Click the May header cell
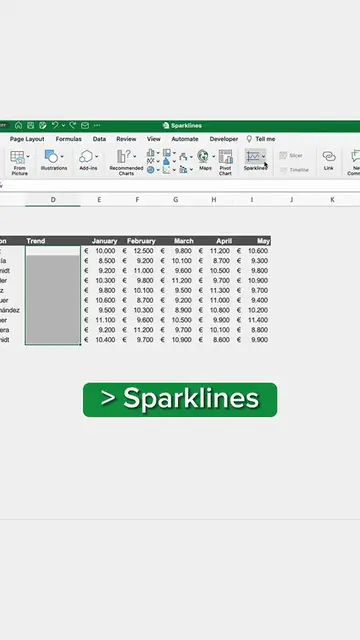This screenshot has width=360, height=640. (252, 241)
